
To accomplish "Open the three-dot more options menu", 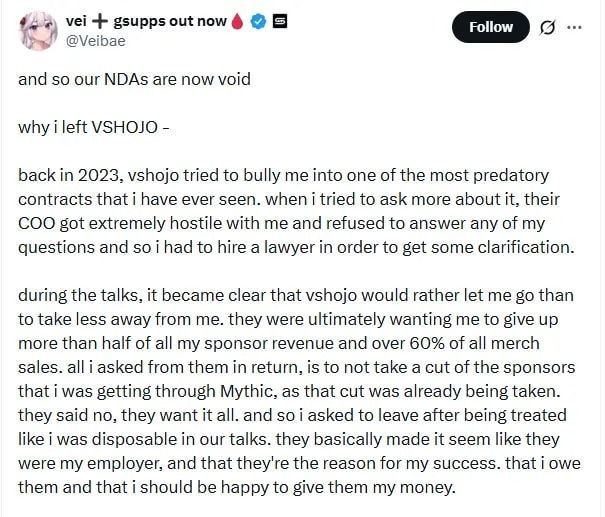I will pos(574,27).
